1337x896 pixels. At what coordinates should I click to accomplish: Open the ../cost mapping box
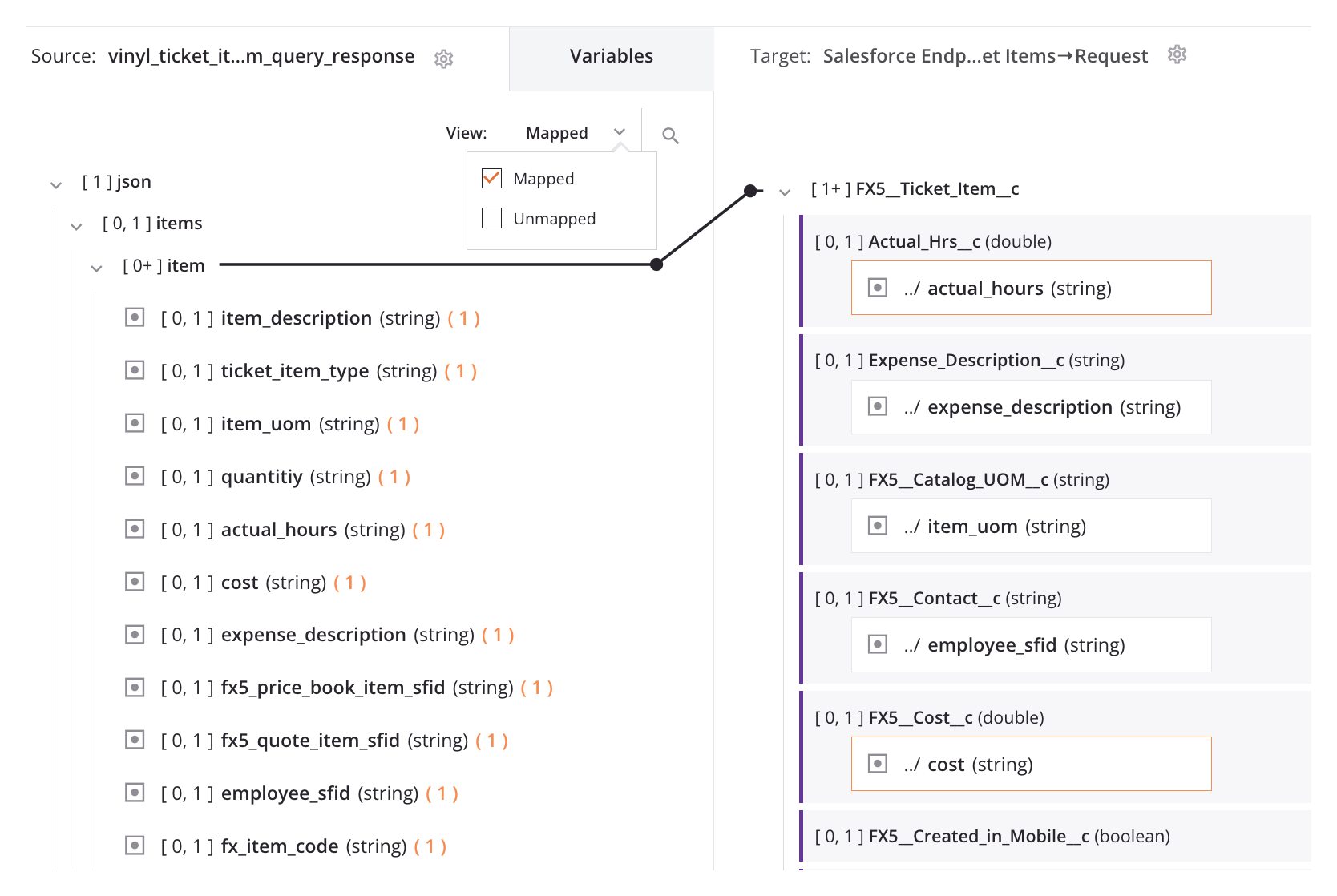tap(1031, 764)
